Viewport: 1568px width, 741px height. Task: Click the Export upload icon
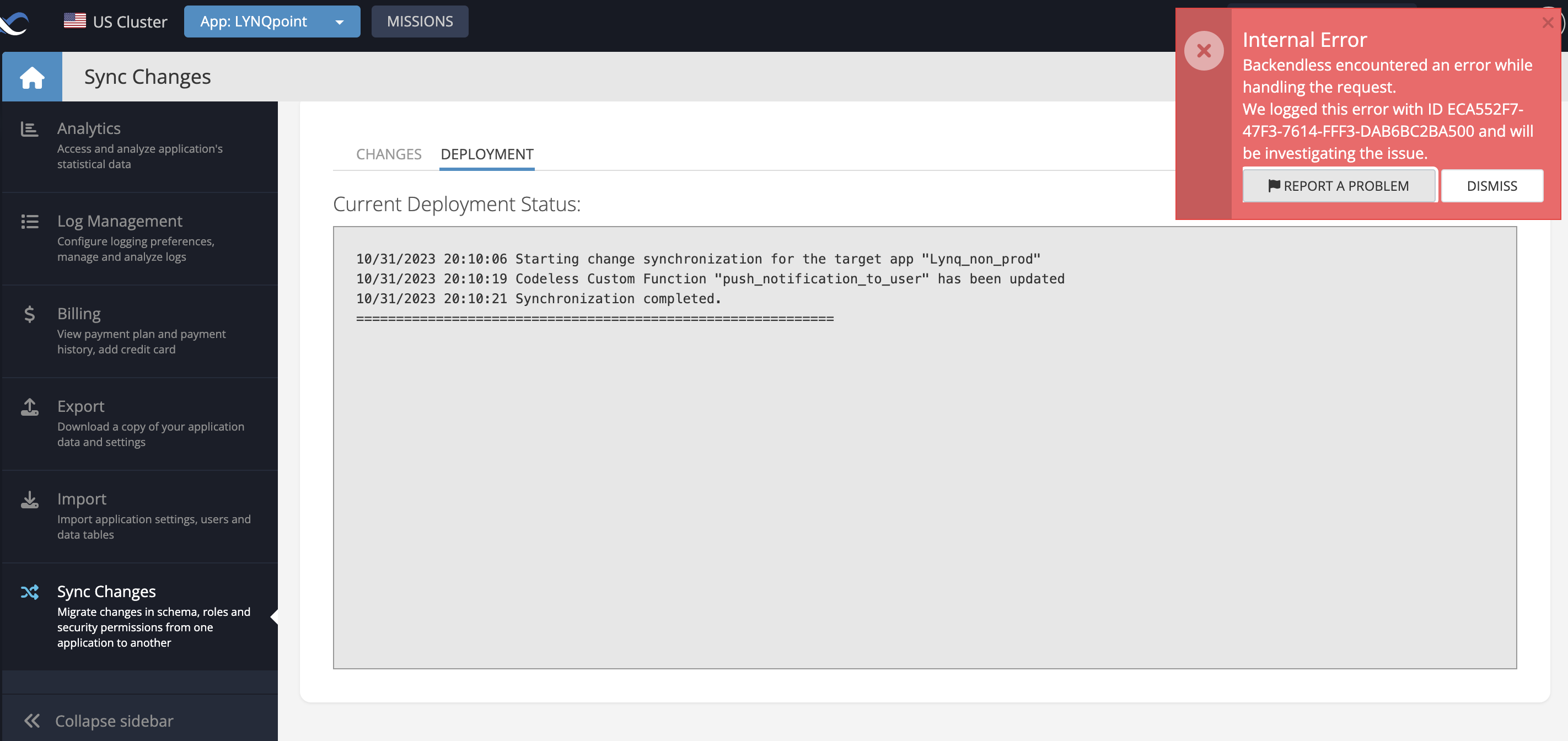point(29,407)
